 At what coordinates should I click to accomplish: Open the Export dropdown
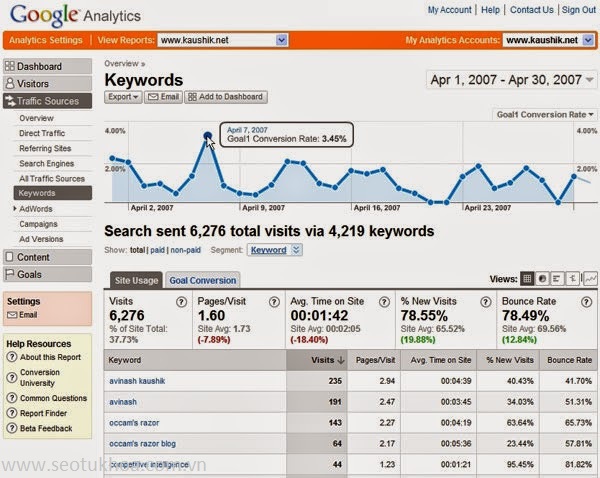(x=122, y=97)
